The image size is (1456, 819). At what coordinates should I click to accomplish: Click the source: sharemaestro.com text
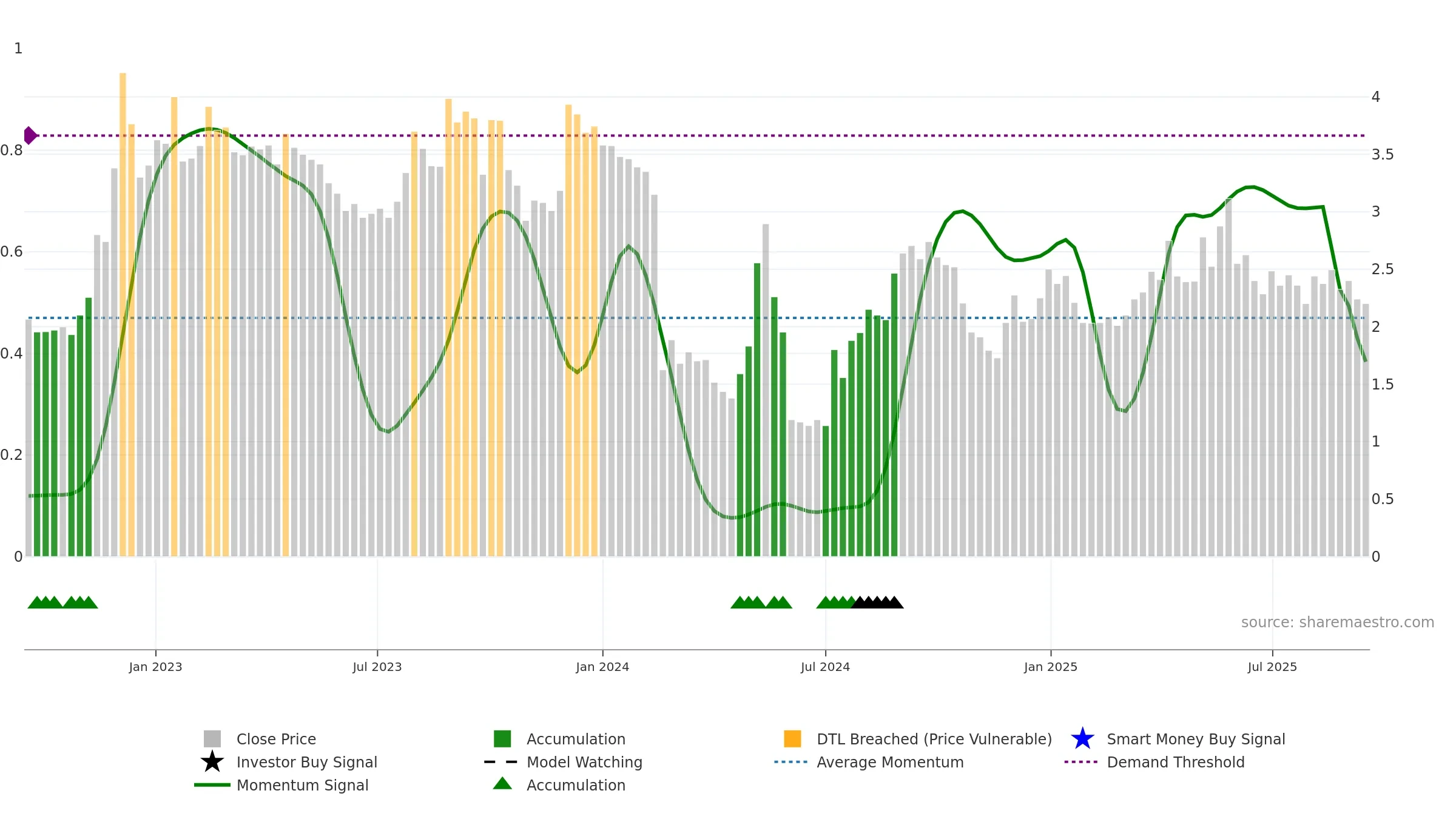coord(1338,622)
